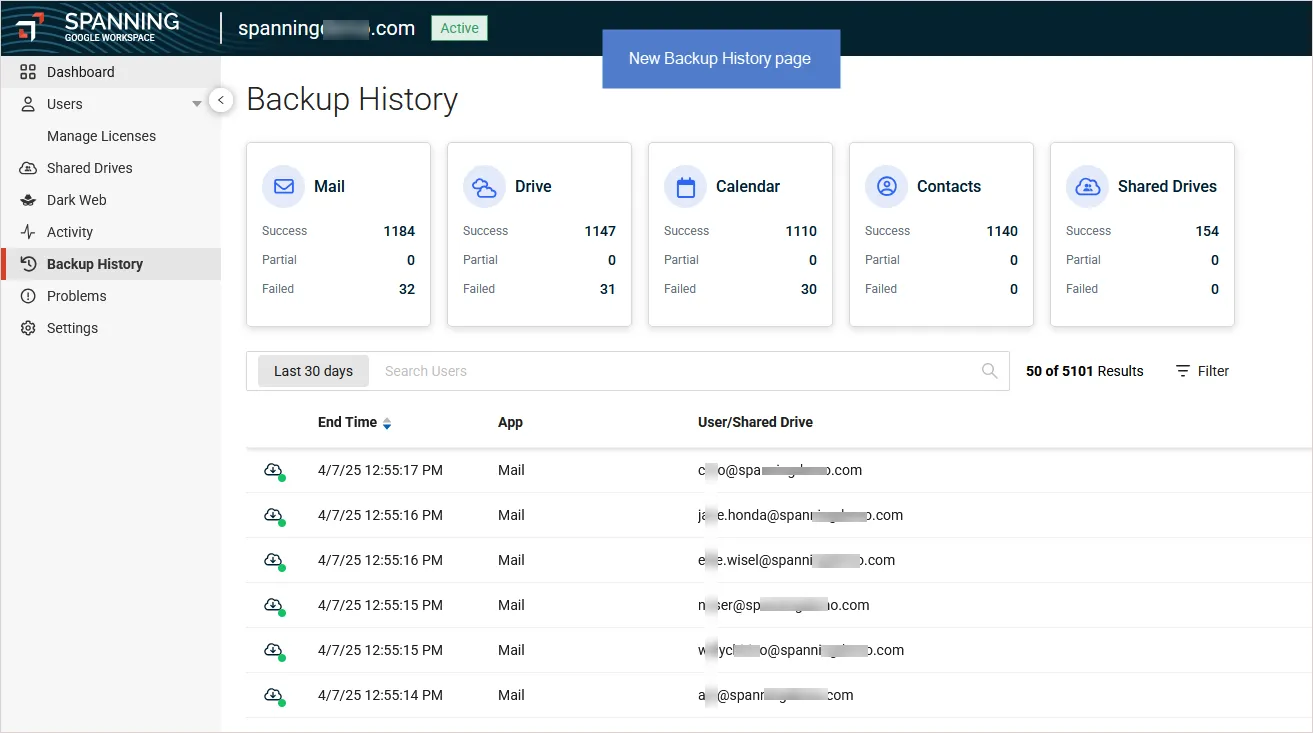Open the Last 30 days date range
This screenshot has height=733, width=1313.
pos(313,371)
